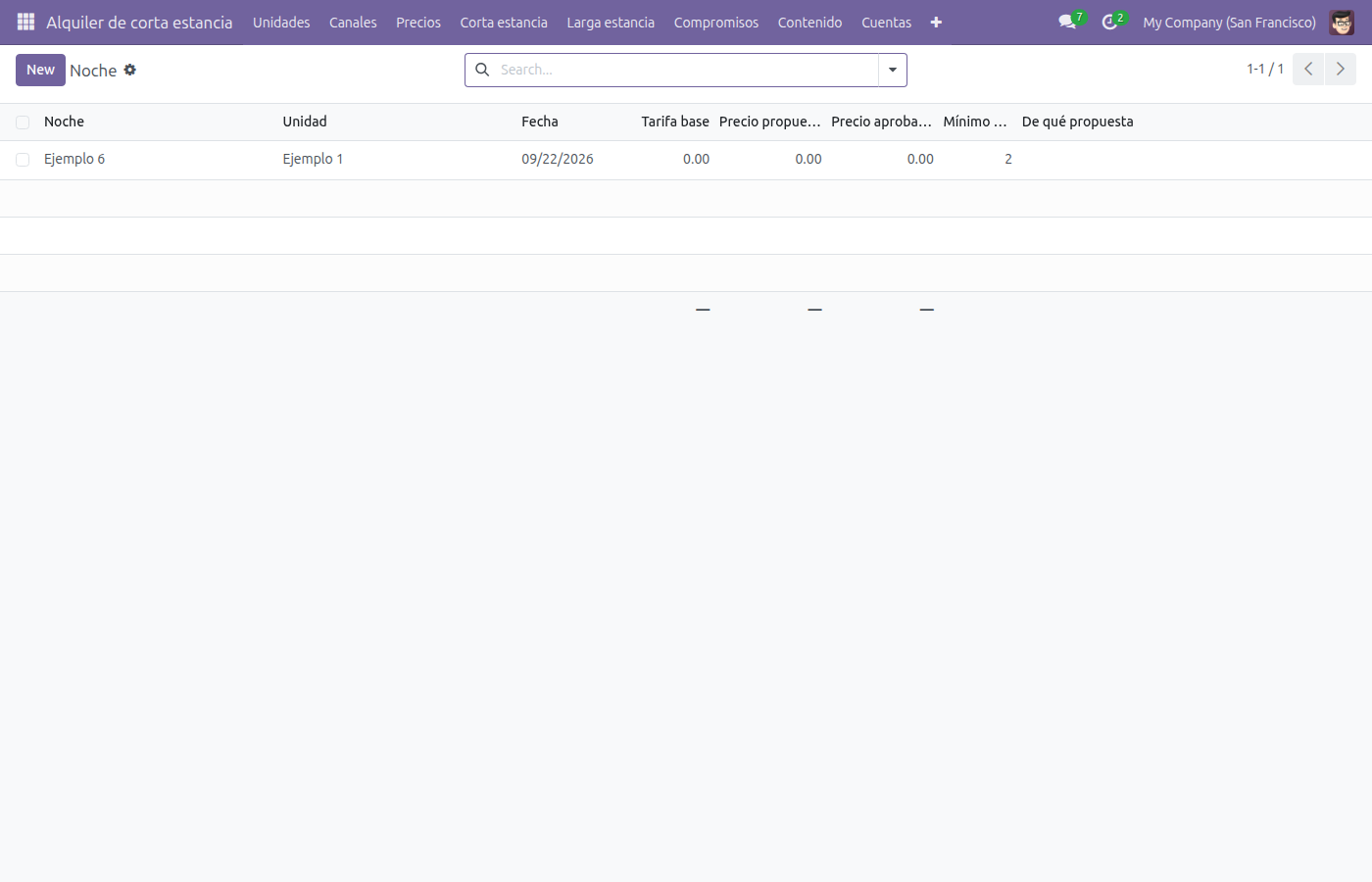Open the user avatar menu
The width and height of the screenshot is (1372, 882).
[1342, 22]
